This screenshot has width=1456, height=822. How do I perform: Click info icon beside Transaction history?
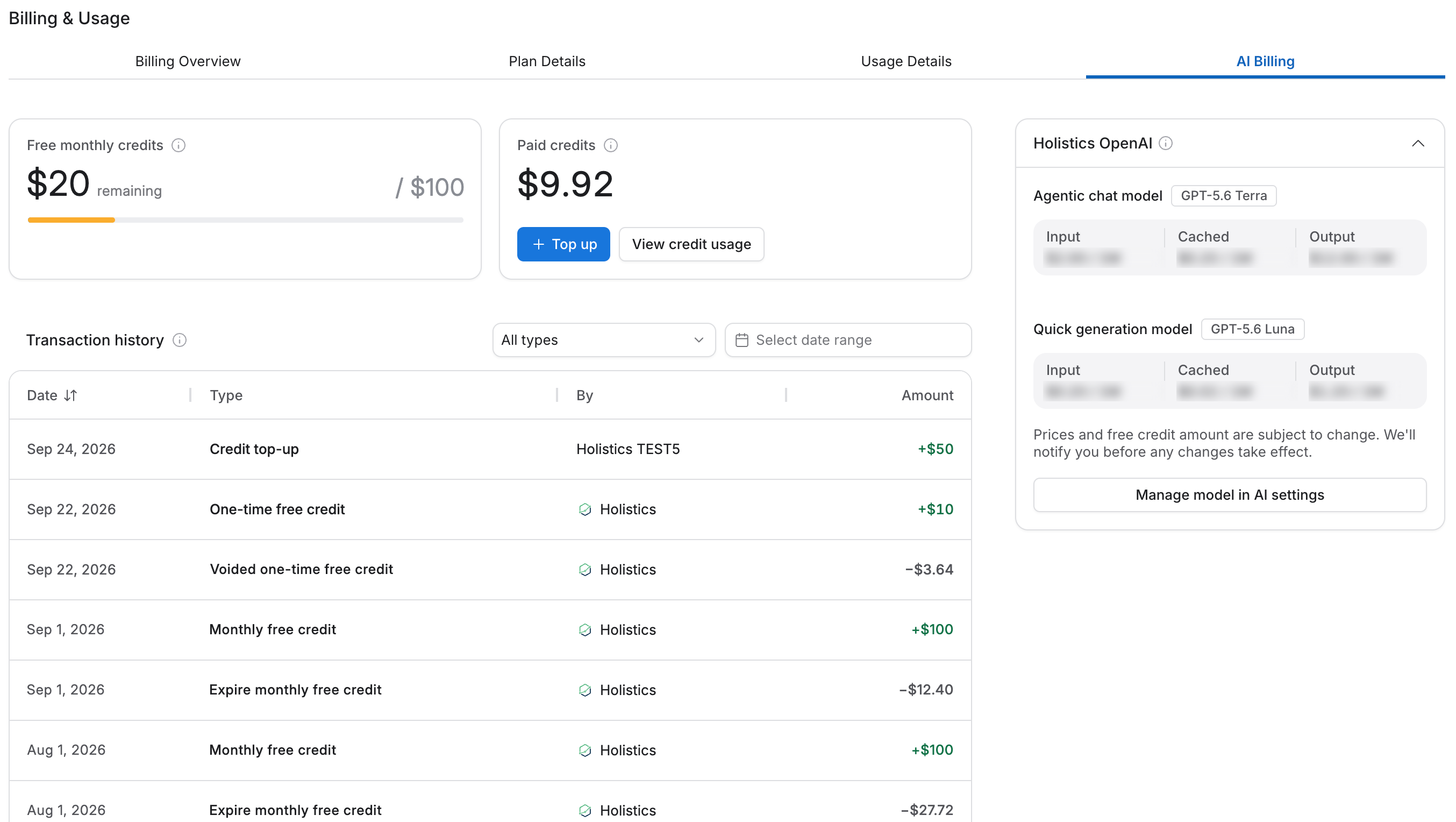(179, 340)
